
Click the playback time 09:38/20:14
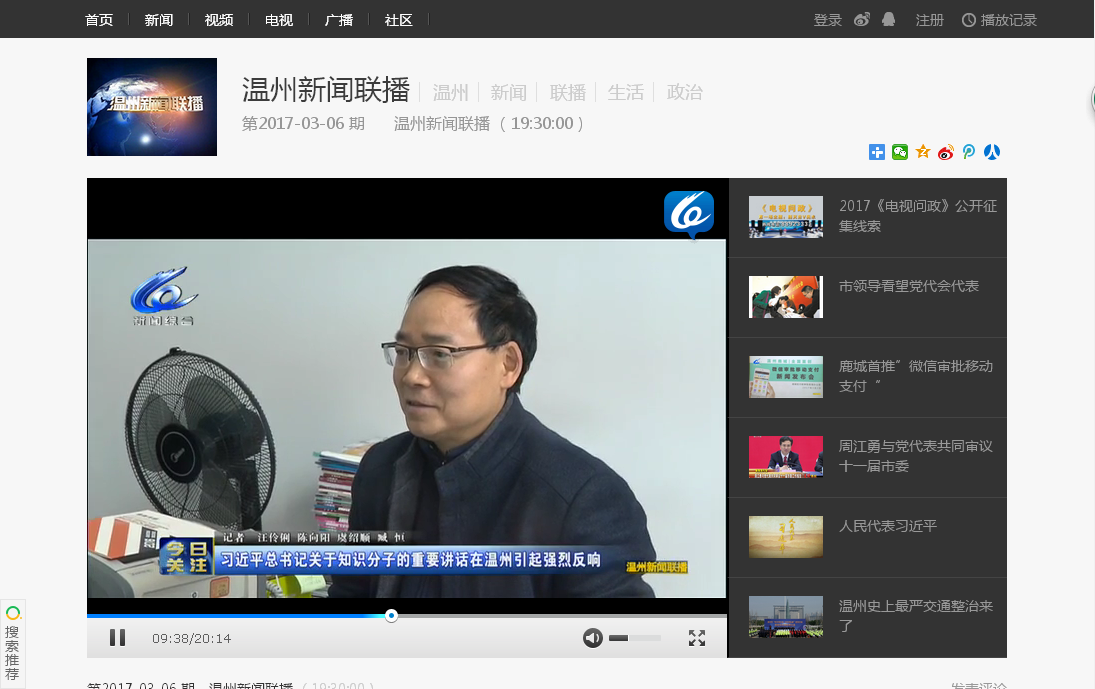pyautogui.click(x=191, y=638)
